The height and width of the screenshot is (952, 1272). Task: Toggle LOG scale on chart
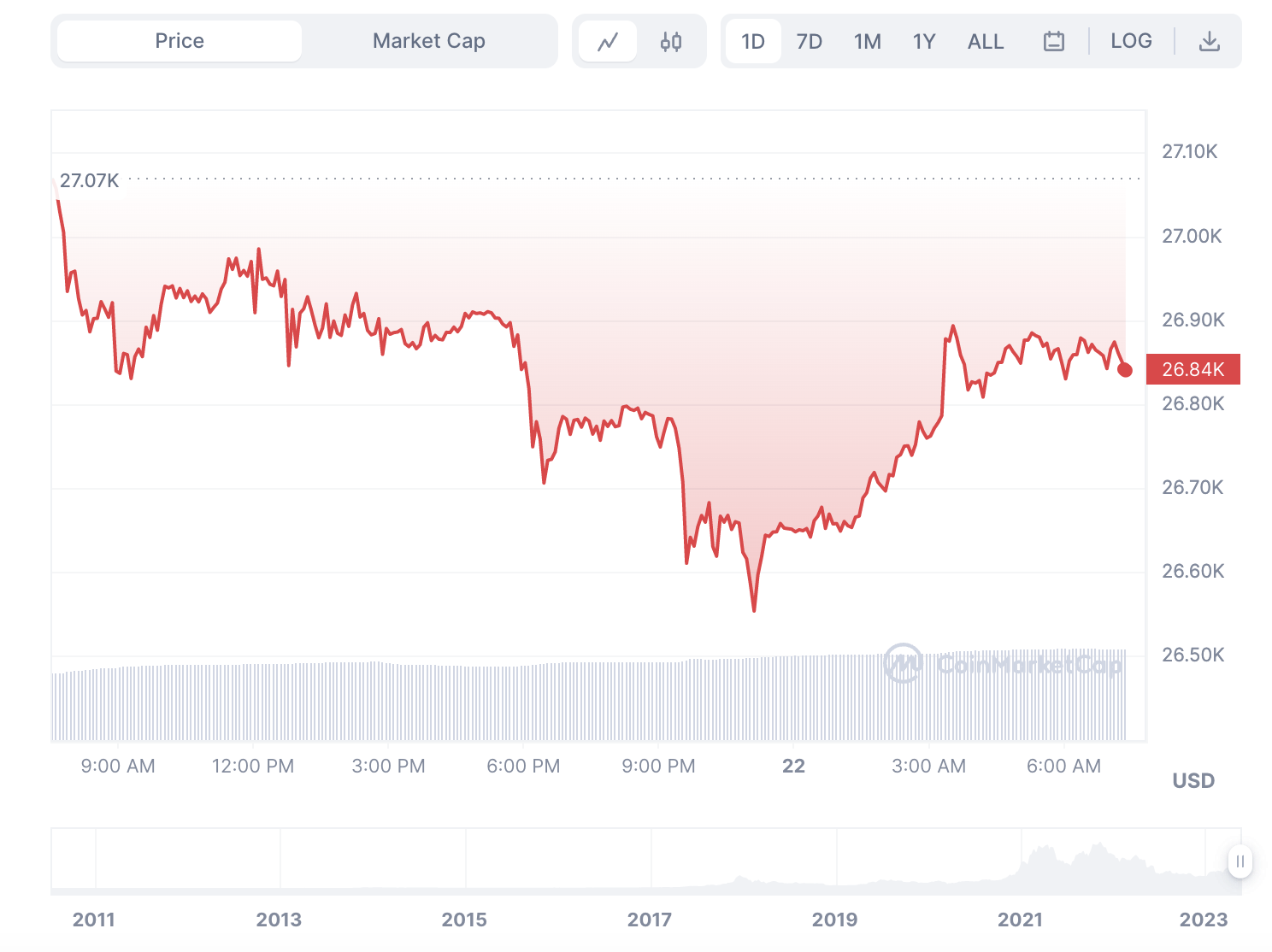point(1131,41)
